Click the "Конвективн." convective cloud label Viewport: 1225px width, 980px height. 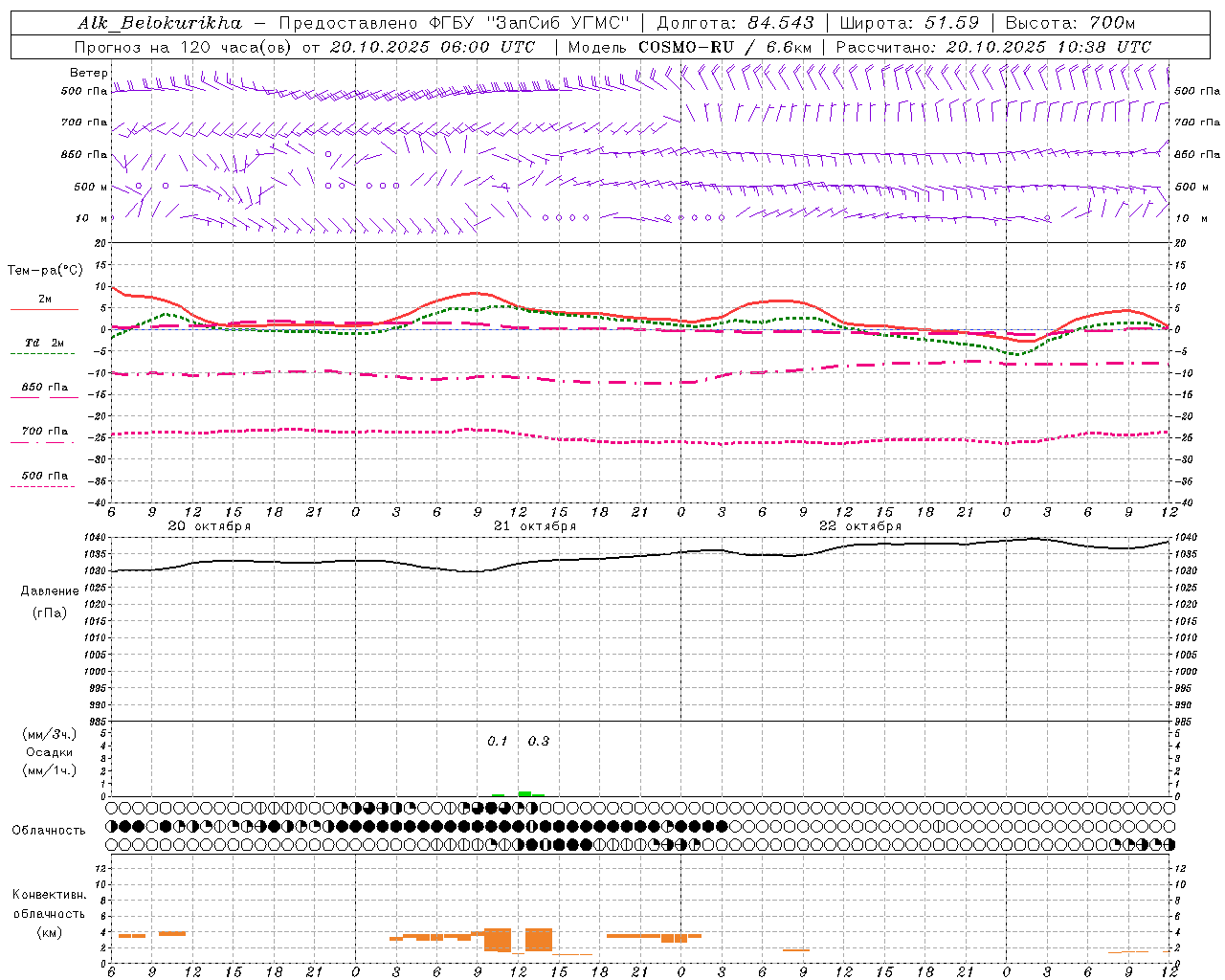click(50, 895)
